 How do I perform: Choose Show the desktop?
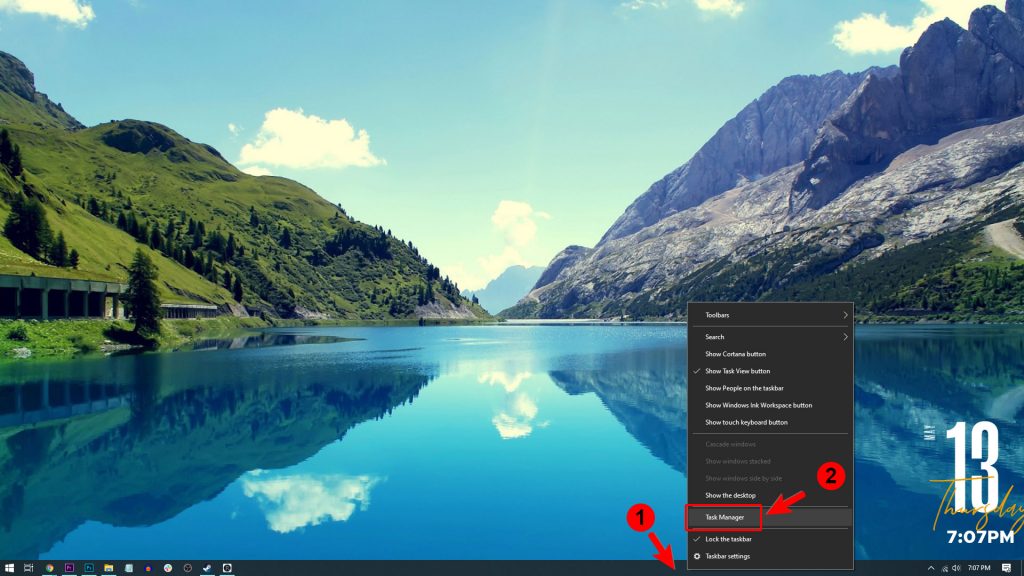771,495
